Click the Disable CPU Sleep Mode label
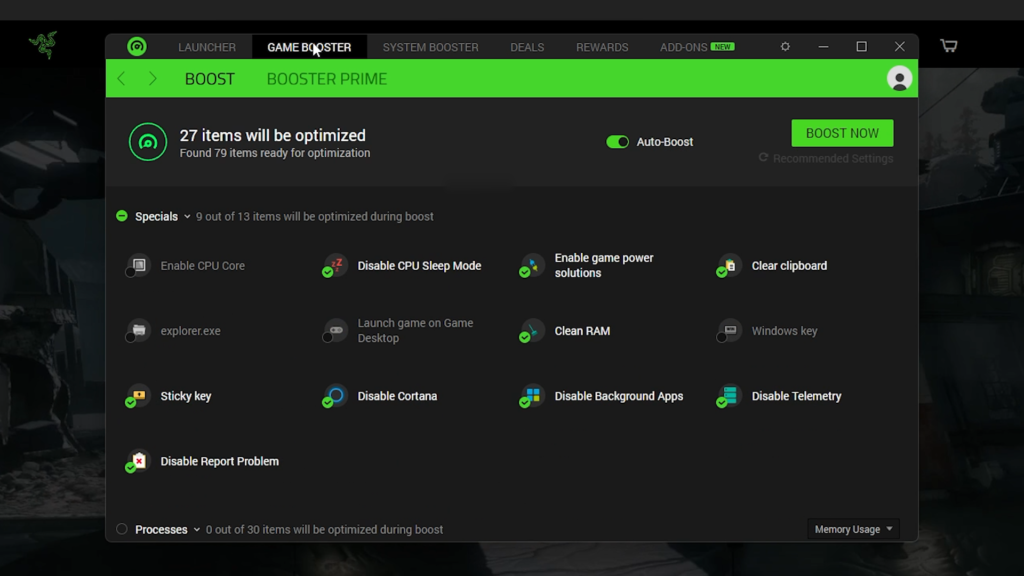Screen dimensions: 1024x576 coord(419,266)
